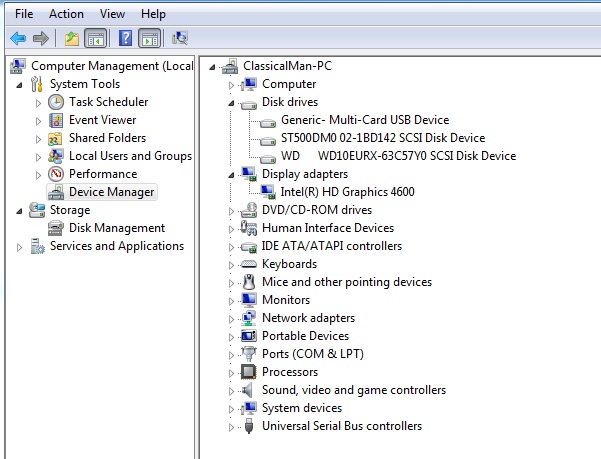
Task: Click the Back arrow toolbar icon
Action: click(x=18, y=38)
